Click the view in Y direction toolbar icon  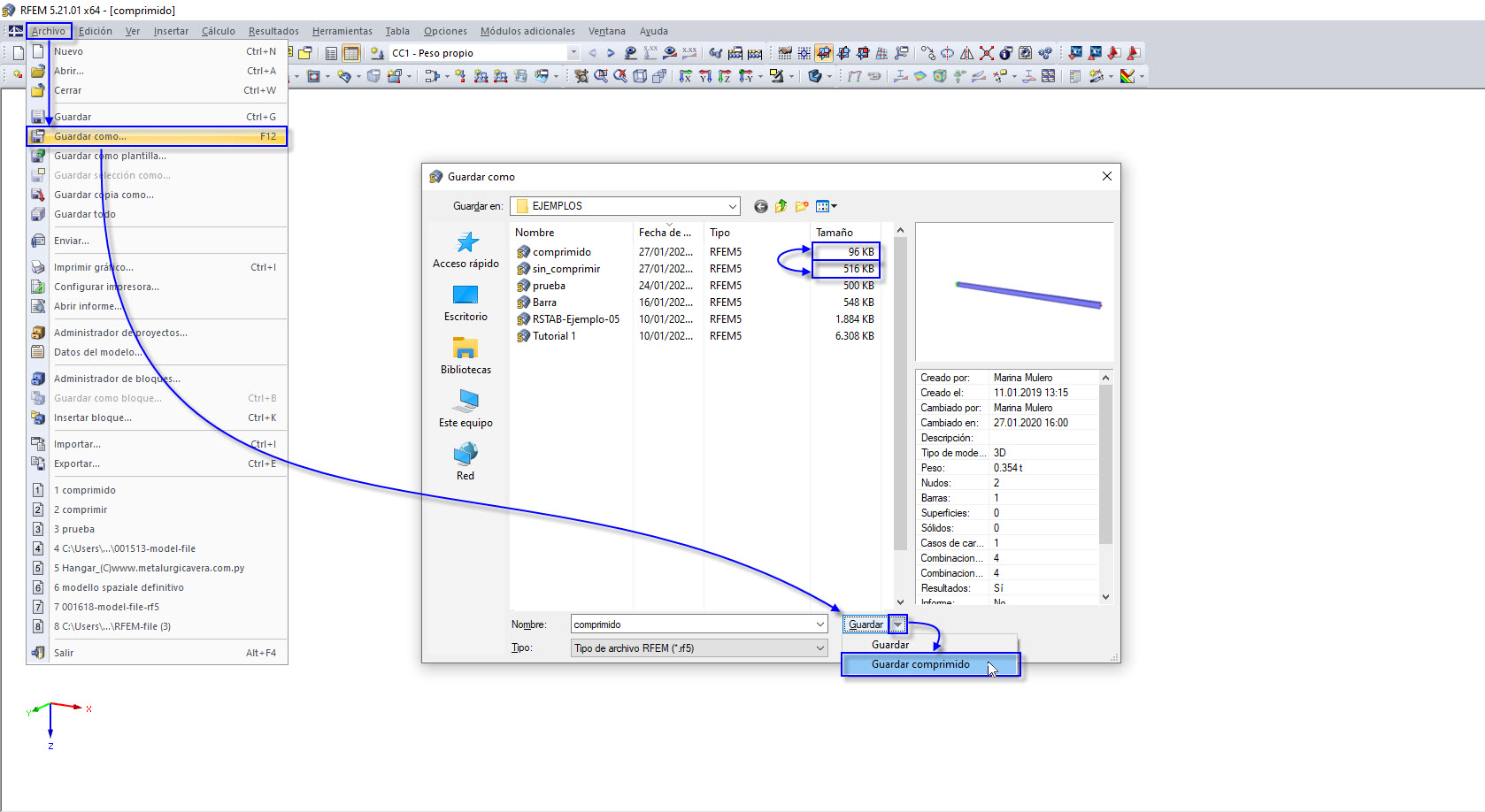coord(704,76)
